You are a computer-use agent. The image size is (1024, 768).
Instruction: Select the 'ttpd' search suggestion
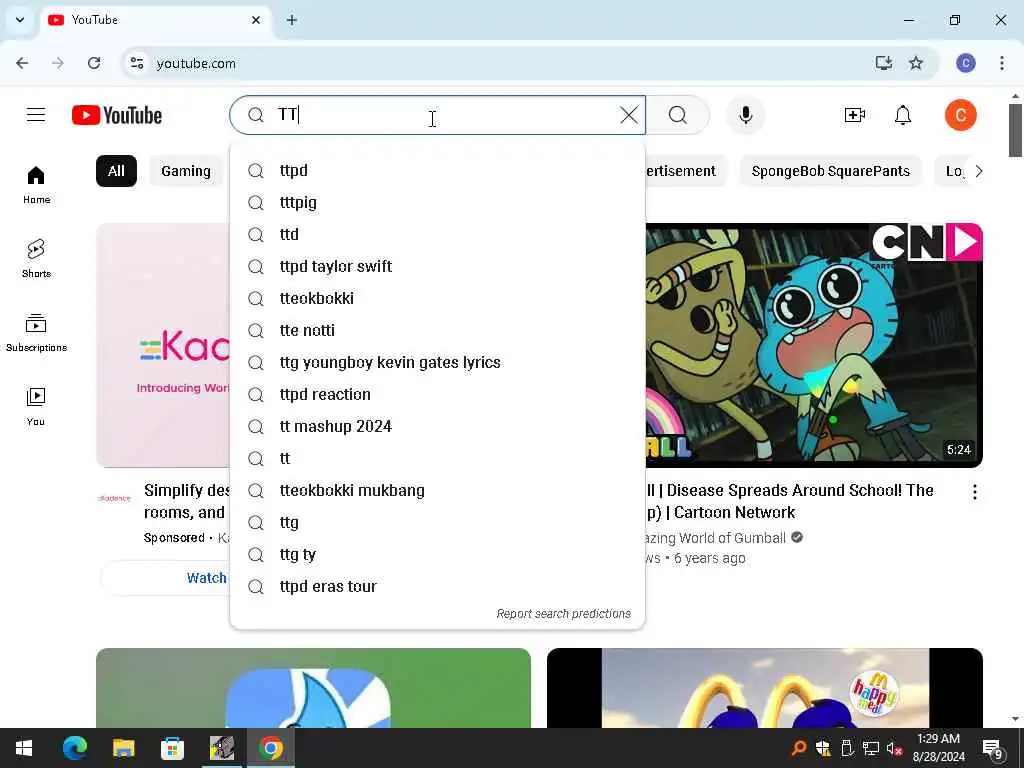pos(438,170)
